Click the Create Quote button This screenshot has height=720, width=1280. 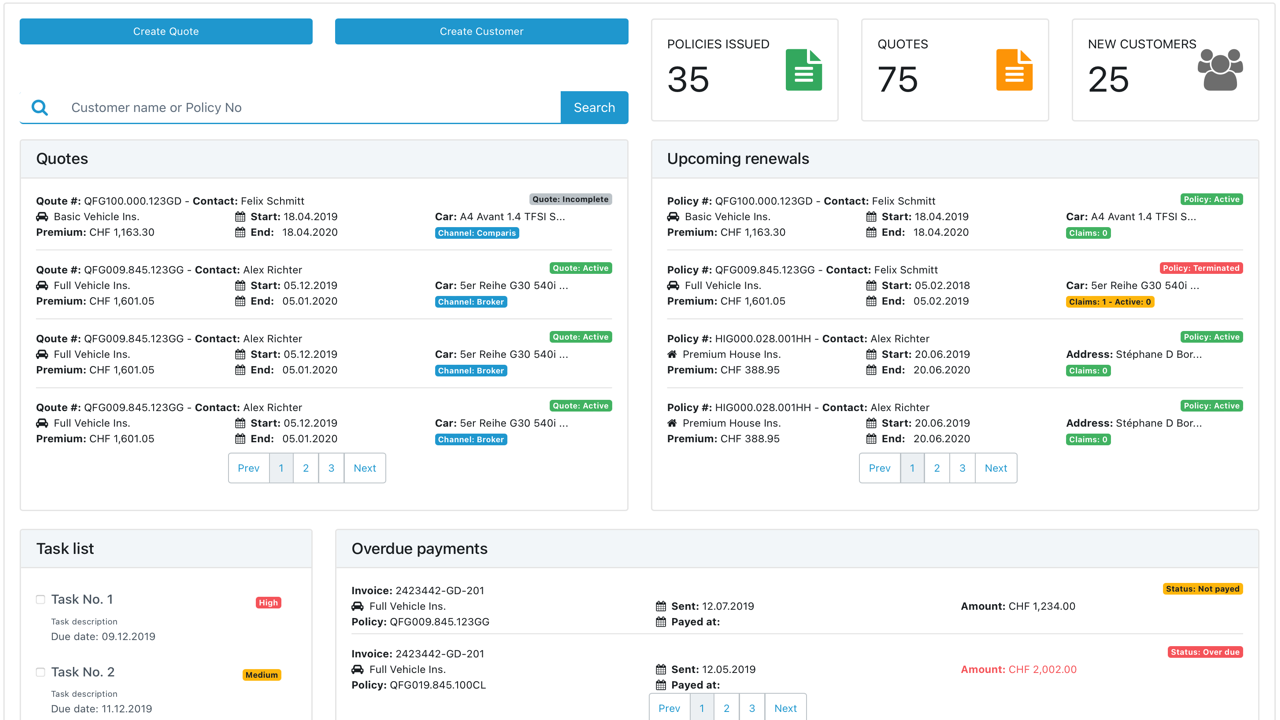(x=166, y=31)
